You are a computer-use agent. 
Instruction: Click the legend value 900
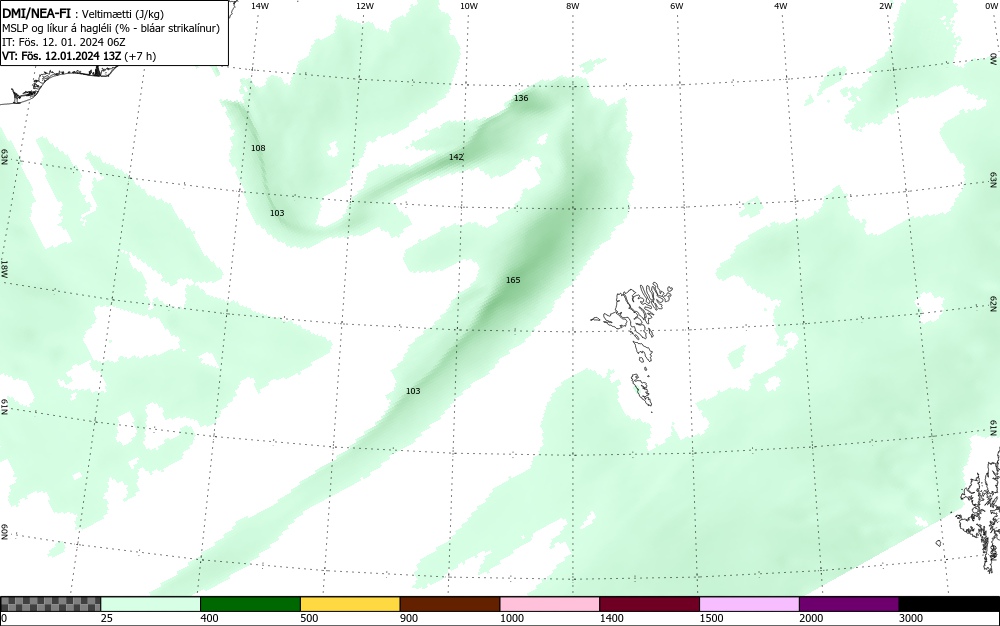(409, 618)
